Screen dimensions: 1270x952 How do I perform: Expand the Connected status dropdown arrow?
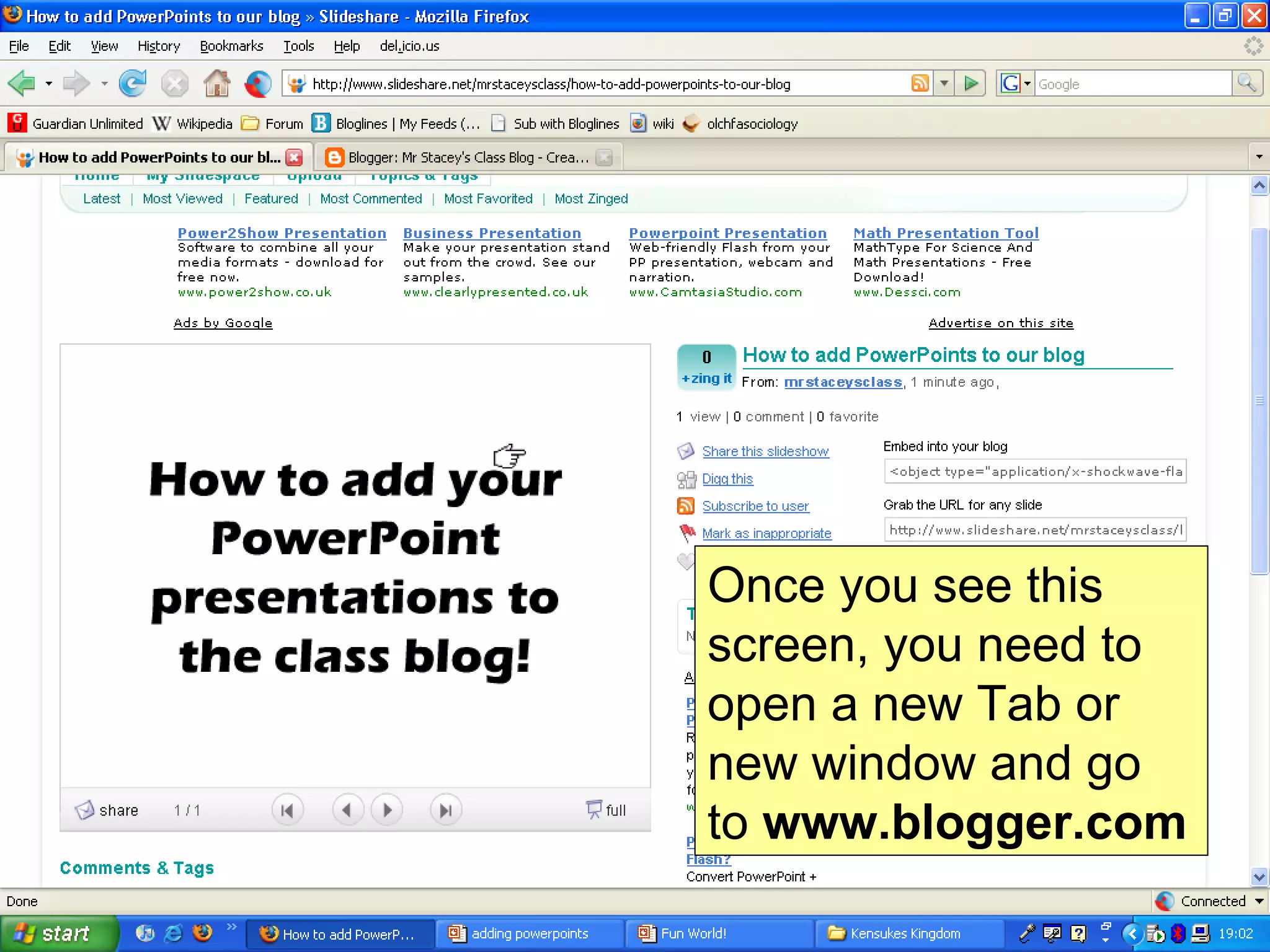coord(1259,901)
